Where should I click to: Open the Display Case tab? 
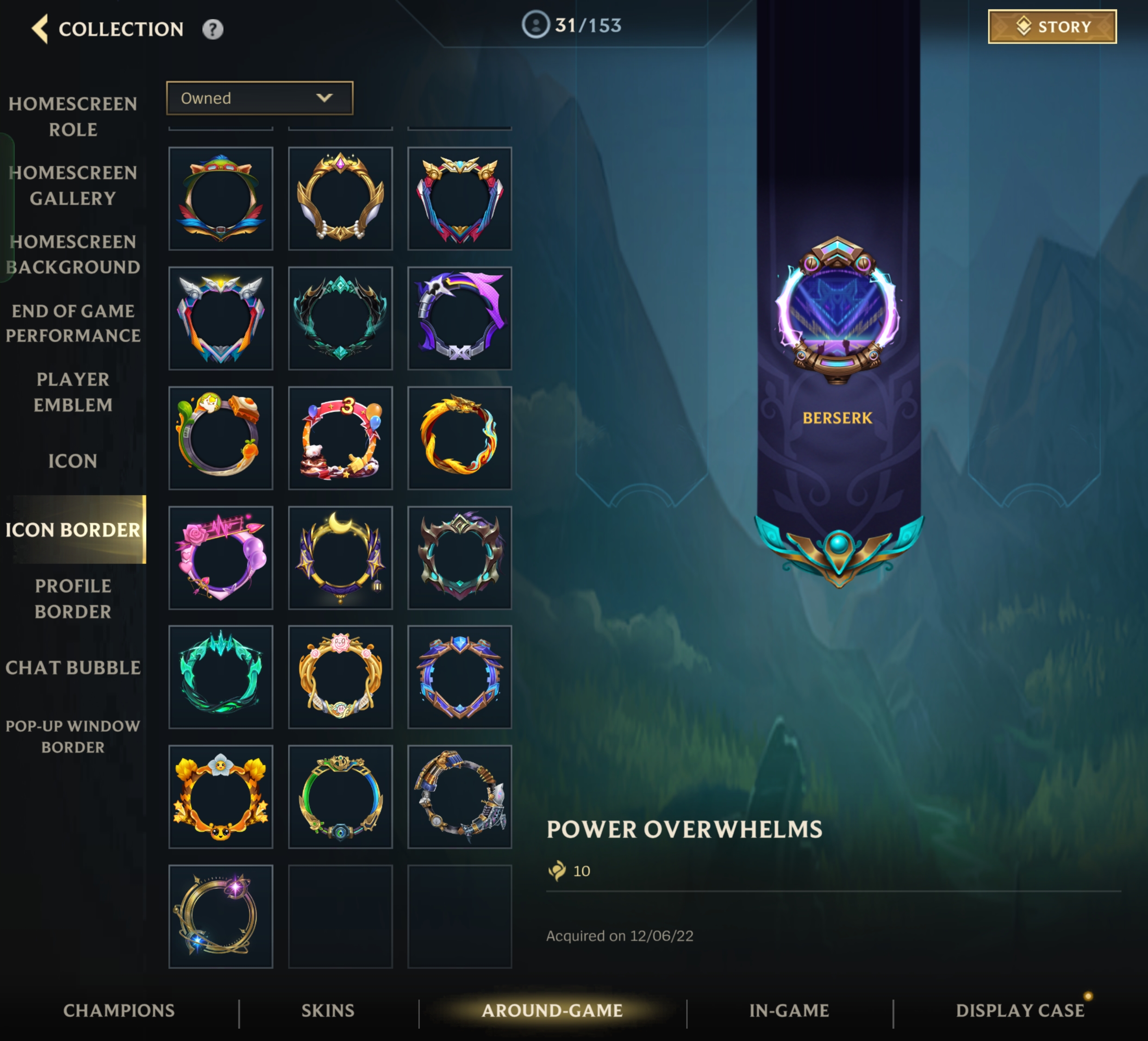click(x=1020, y=1010)
